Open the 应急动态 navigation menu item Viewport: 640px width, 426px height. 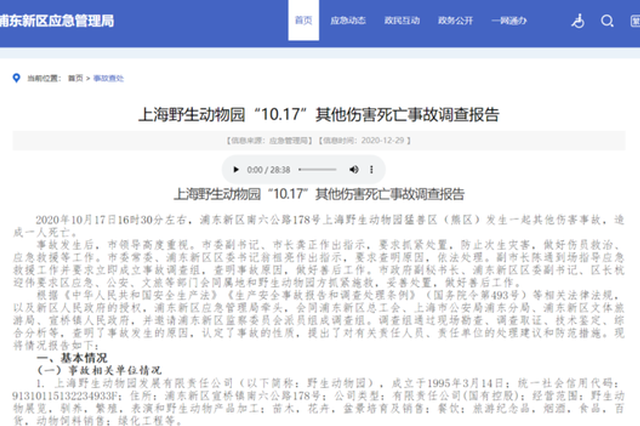(x=348, y=20)
